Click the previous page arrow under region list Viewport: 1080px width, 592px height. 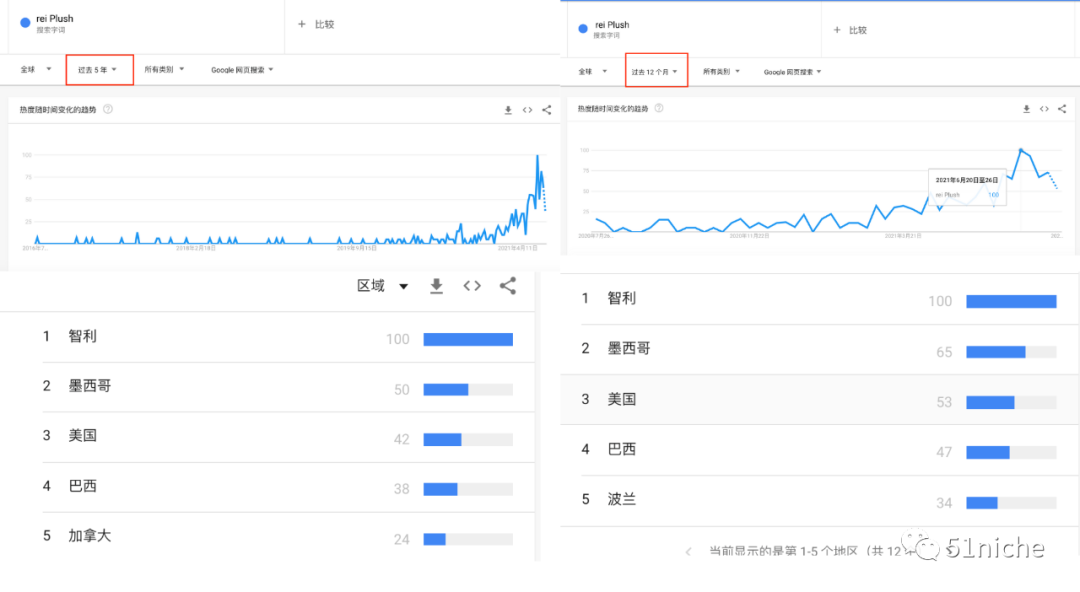click(687, 551)
